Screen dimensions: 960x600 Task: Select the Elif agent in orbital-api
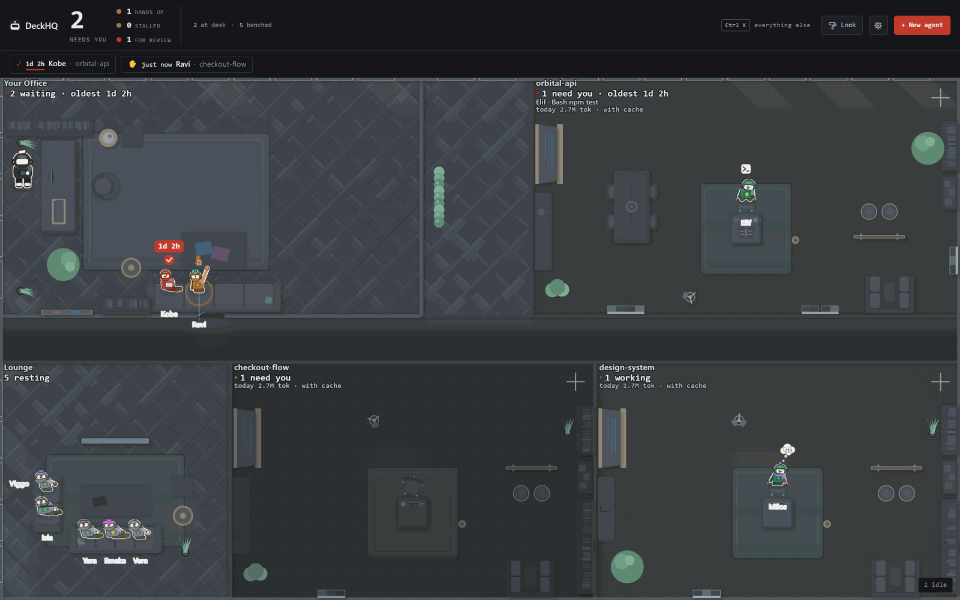click(746, 190)
